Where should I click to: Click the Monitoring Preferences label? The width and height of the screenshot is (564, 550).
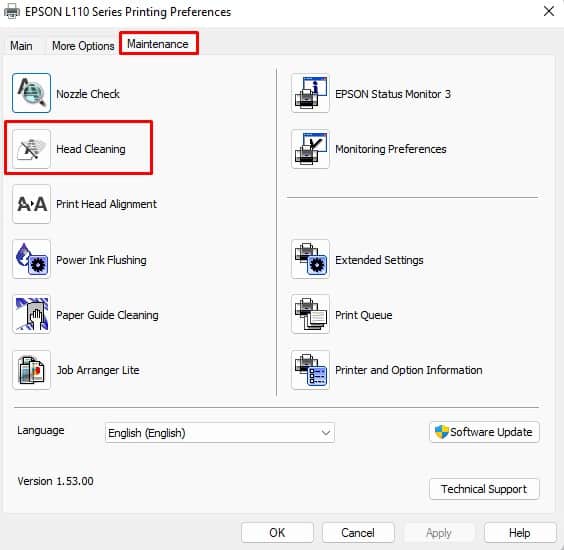(391, 149)
